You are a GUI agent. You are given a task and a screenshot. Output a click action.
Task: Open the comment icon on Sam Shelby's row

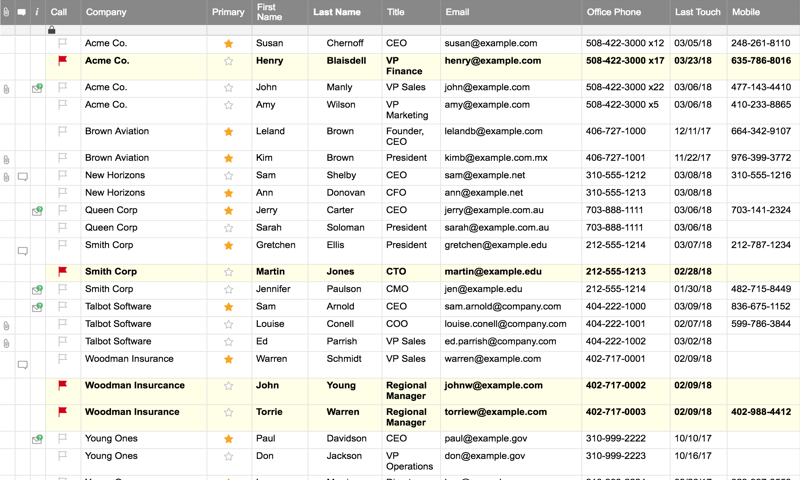click(x=22, y=177)
